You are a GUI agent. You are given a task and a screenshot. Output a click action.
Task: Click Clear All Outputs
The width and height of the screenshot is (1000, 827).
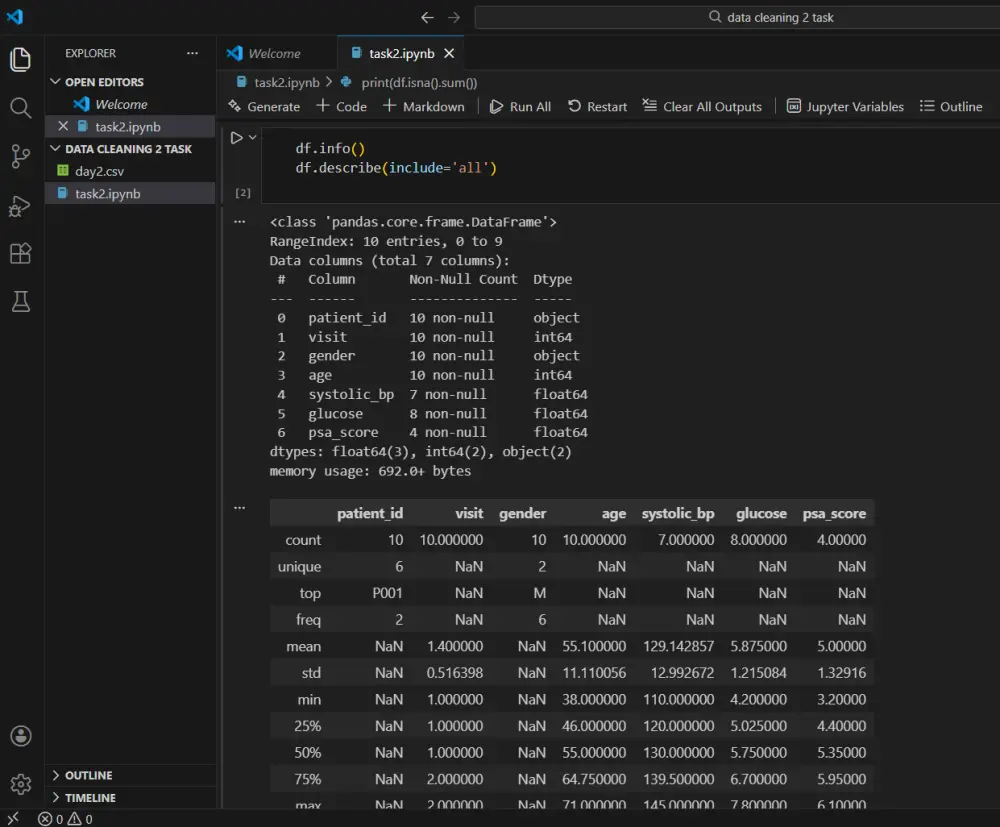coord(702,107)
